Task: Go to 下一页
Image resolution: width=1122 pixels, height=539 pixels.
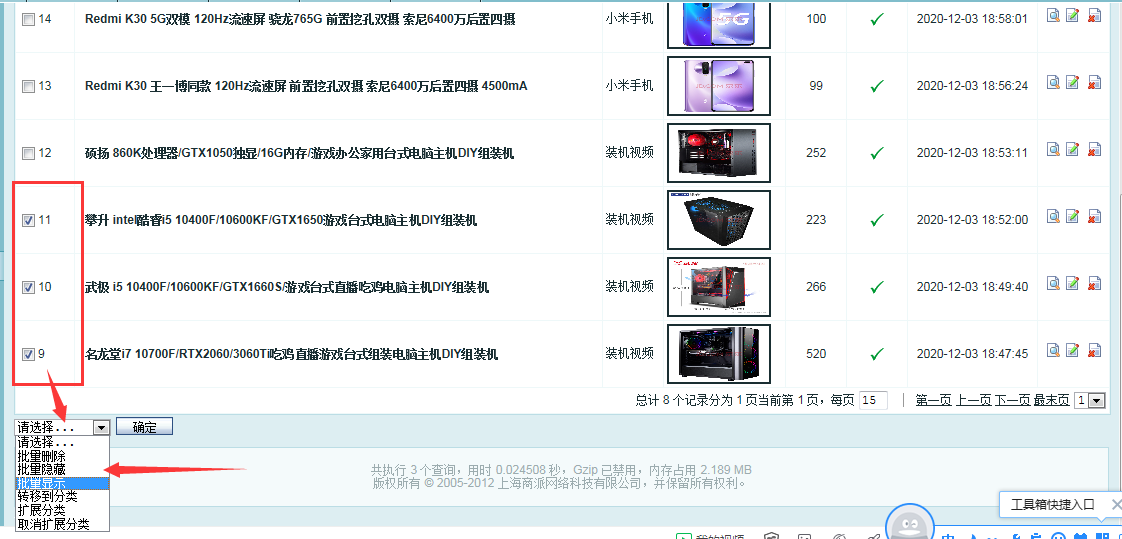Action: point(1012,401)
